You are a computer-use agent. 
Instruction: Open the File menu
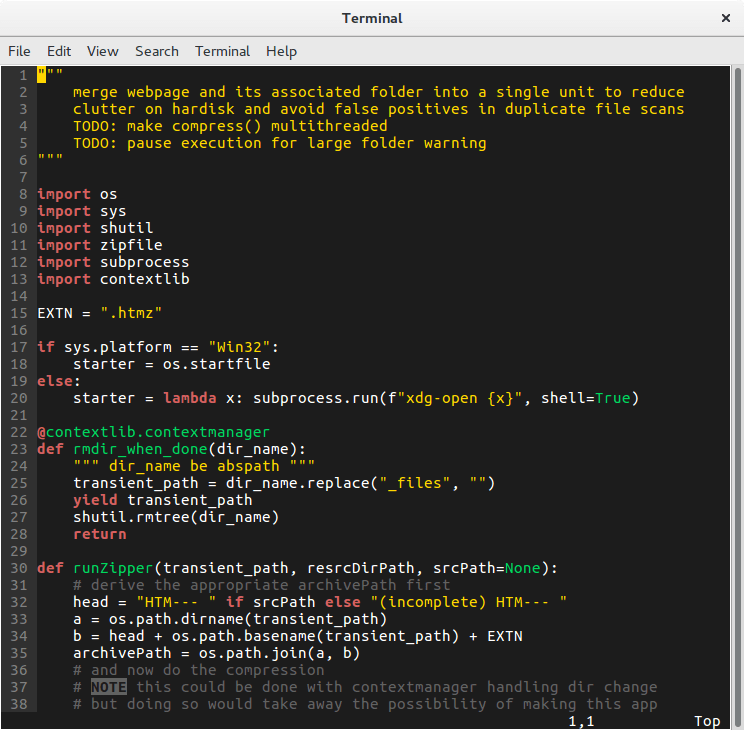(x=19, y=51)
